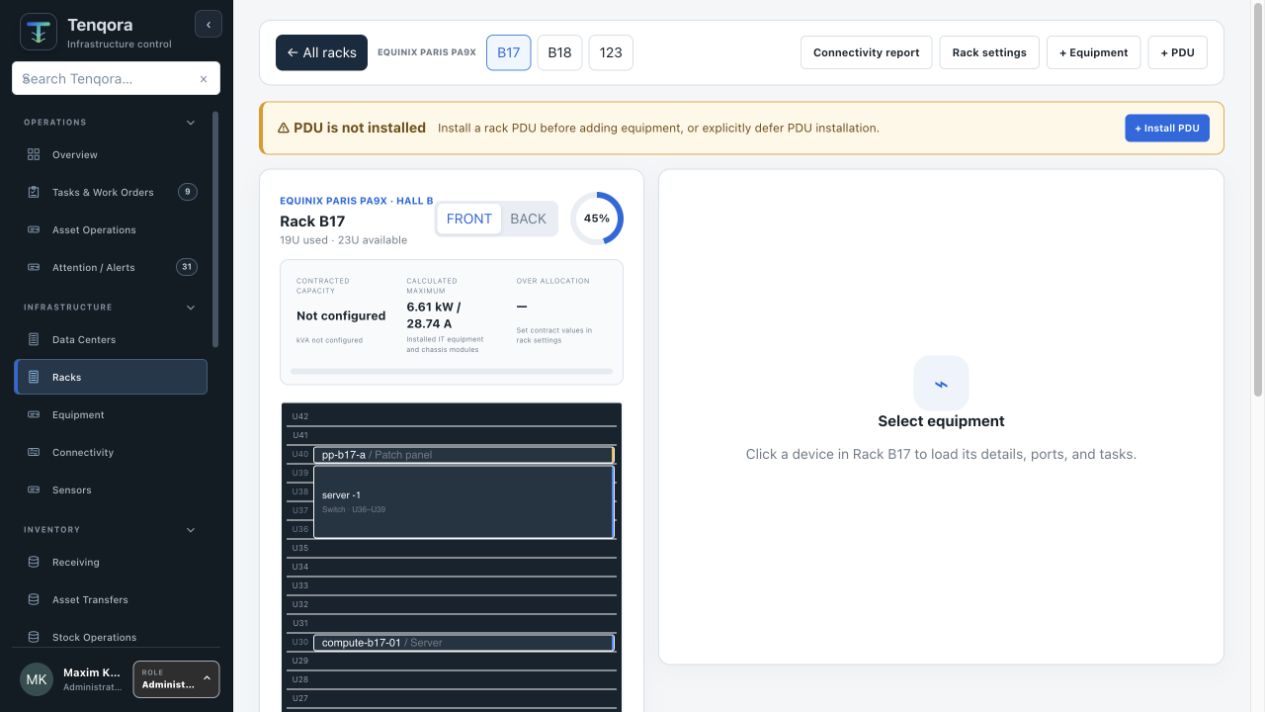Click the Data Centers sidebar icon
This screenshot has width=1265, height=712.
33,340
